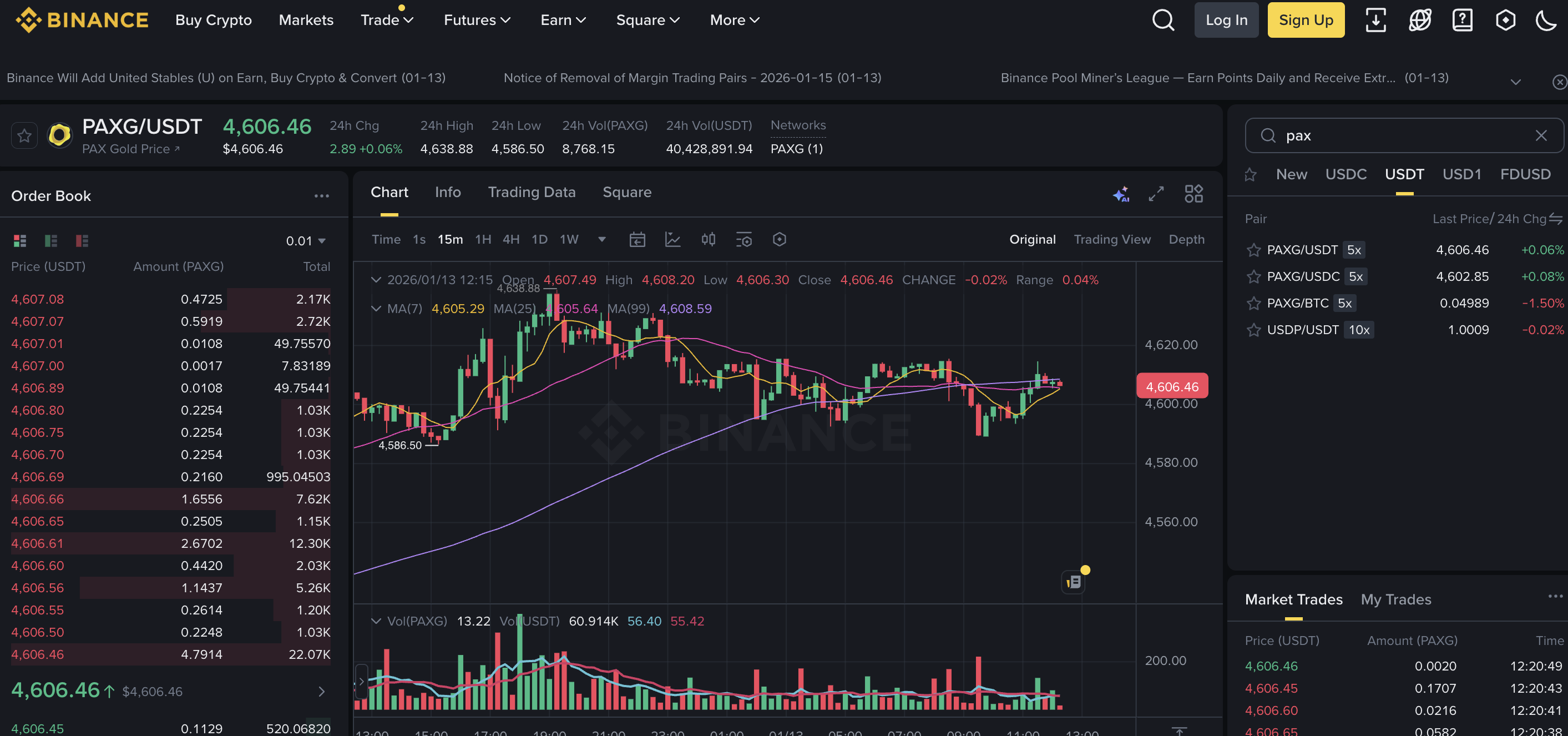
Task: Open the language globe icon
Action: [x=1419, y=20]
